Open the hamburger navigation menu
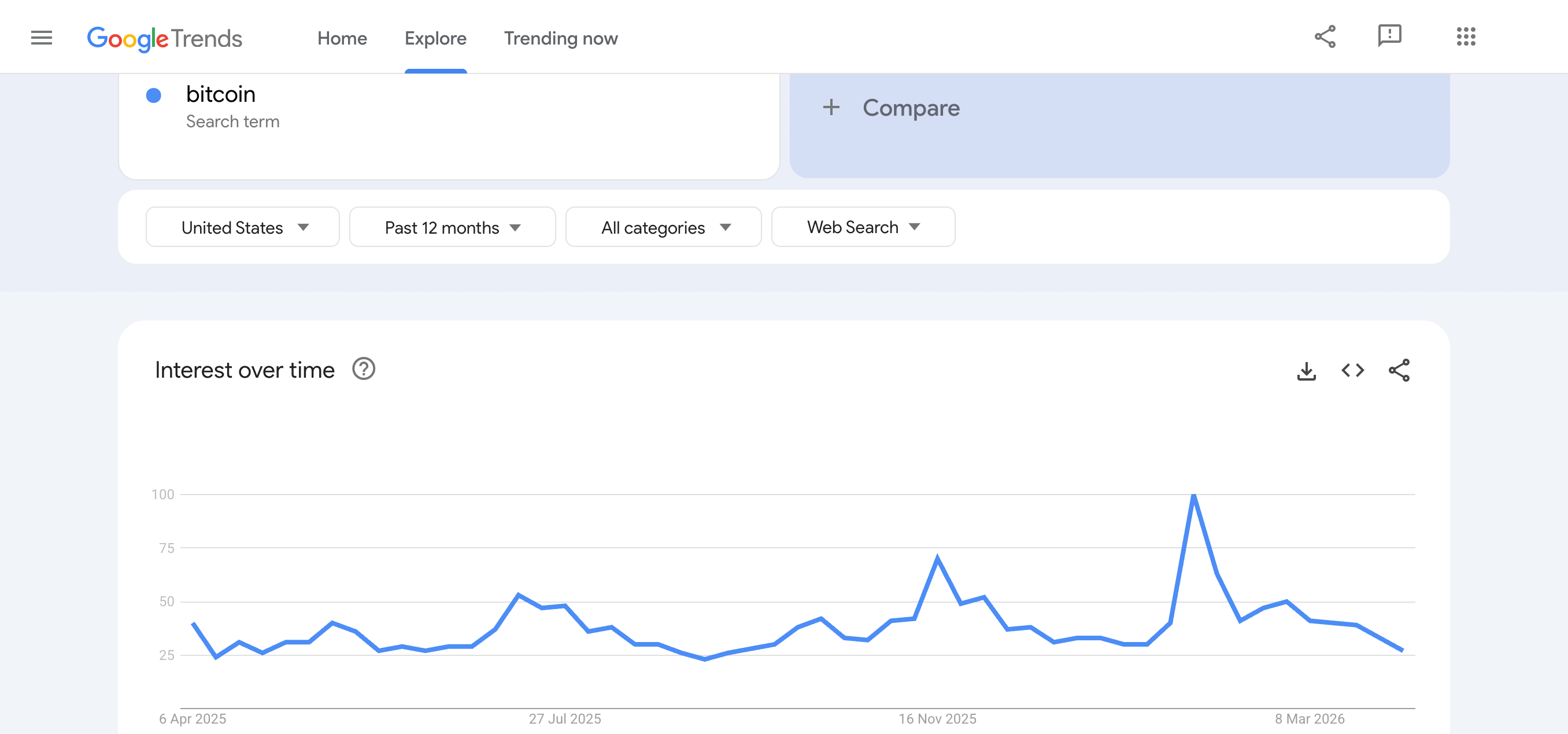Screen dimensions: 1568x734 pos(41,37)
